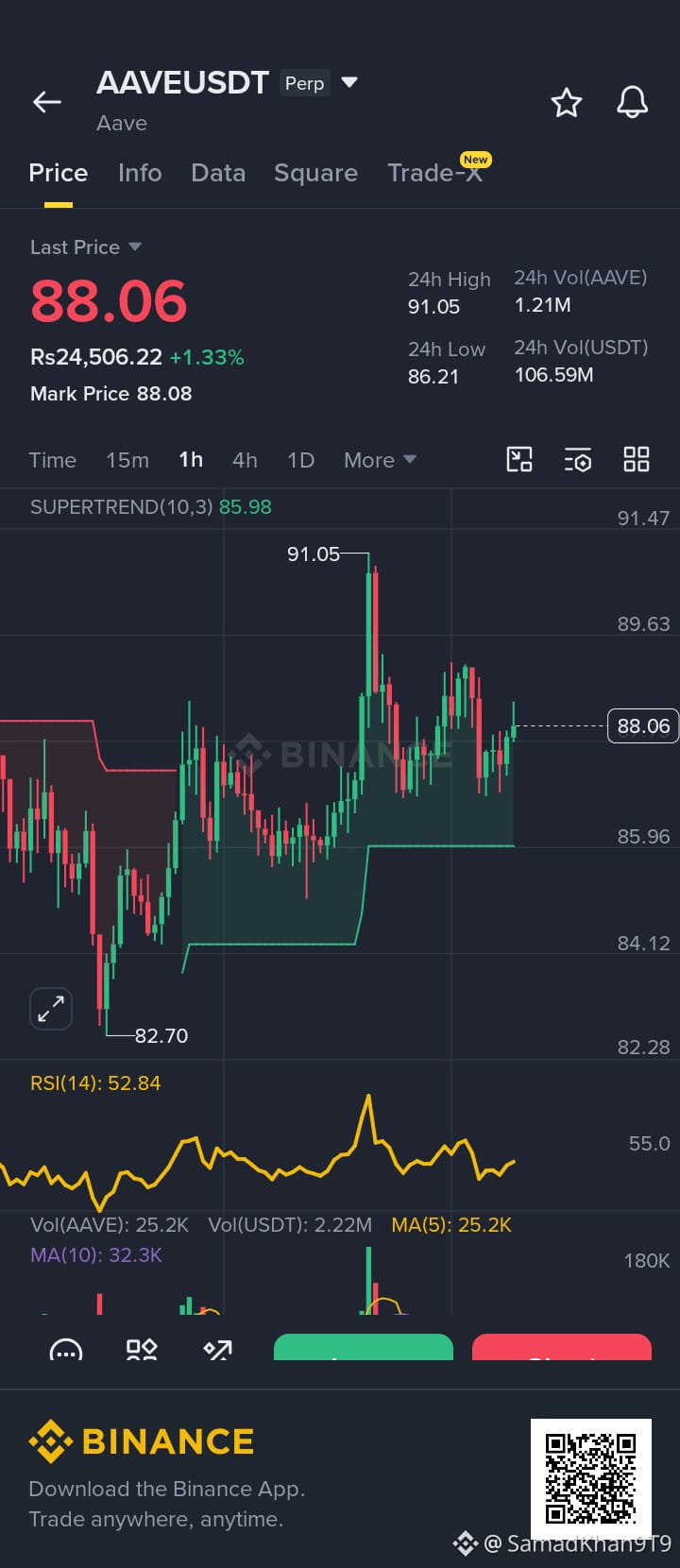The height and width of the screenshot is (1568, 680).
Task: Open the chart grid layout icon
Action: coord(637,460)
